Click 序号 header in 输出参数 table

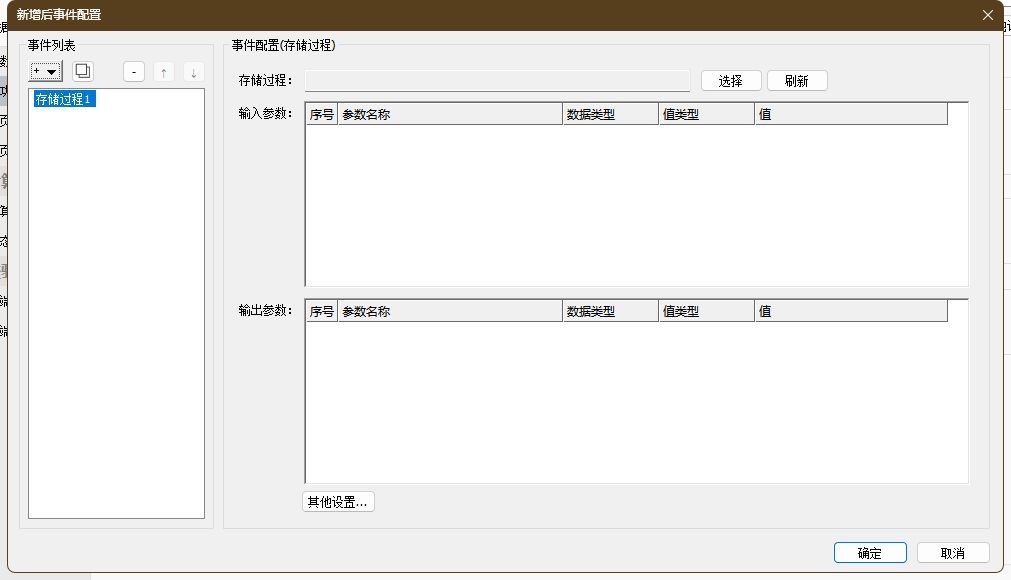(x=321, y=312)
